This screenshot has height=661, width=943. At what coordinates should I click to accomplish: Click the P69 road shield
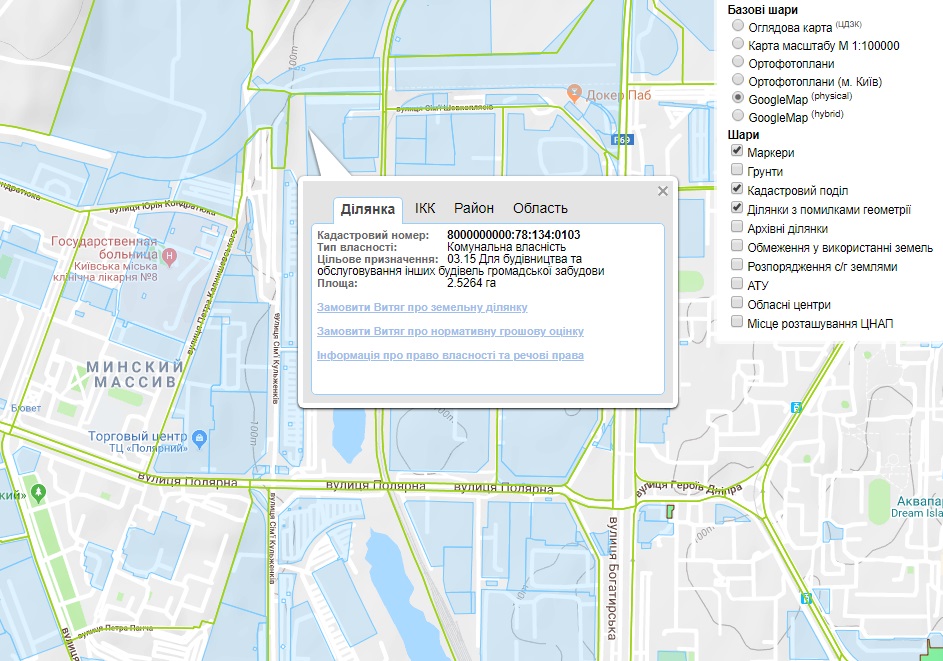tap(622, 141)
